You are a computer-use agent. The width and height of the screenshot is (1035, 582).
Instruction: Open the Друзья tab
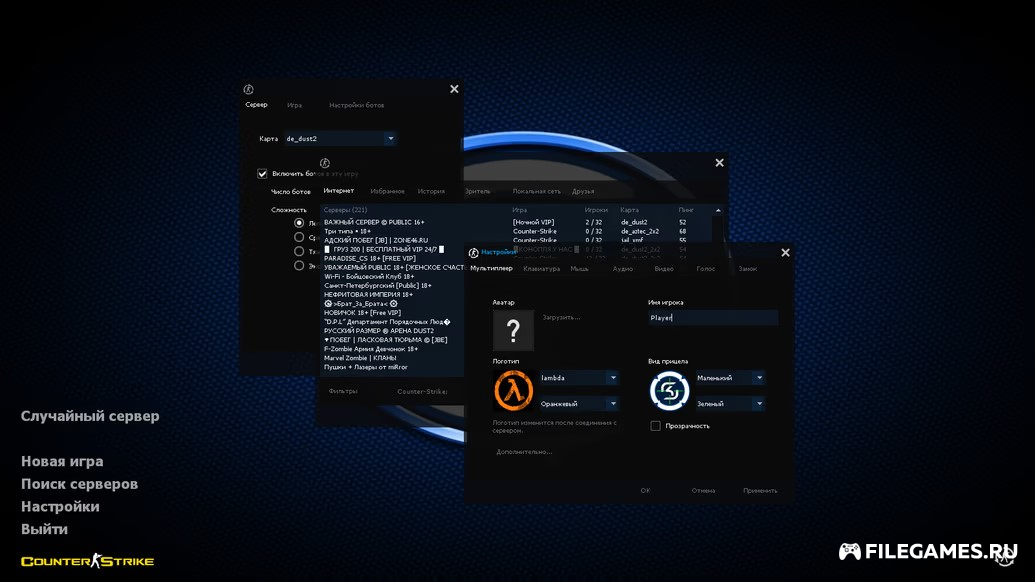583,191
